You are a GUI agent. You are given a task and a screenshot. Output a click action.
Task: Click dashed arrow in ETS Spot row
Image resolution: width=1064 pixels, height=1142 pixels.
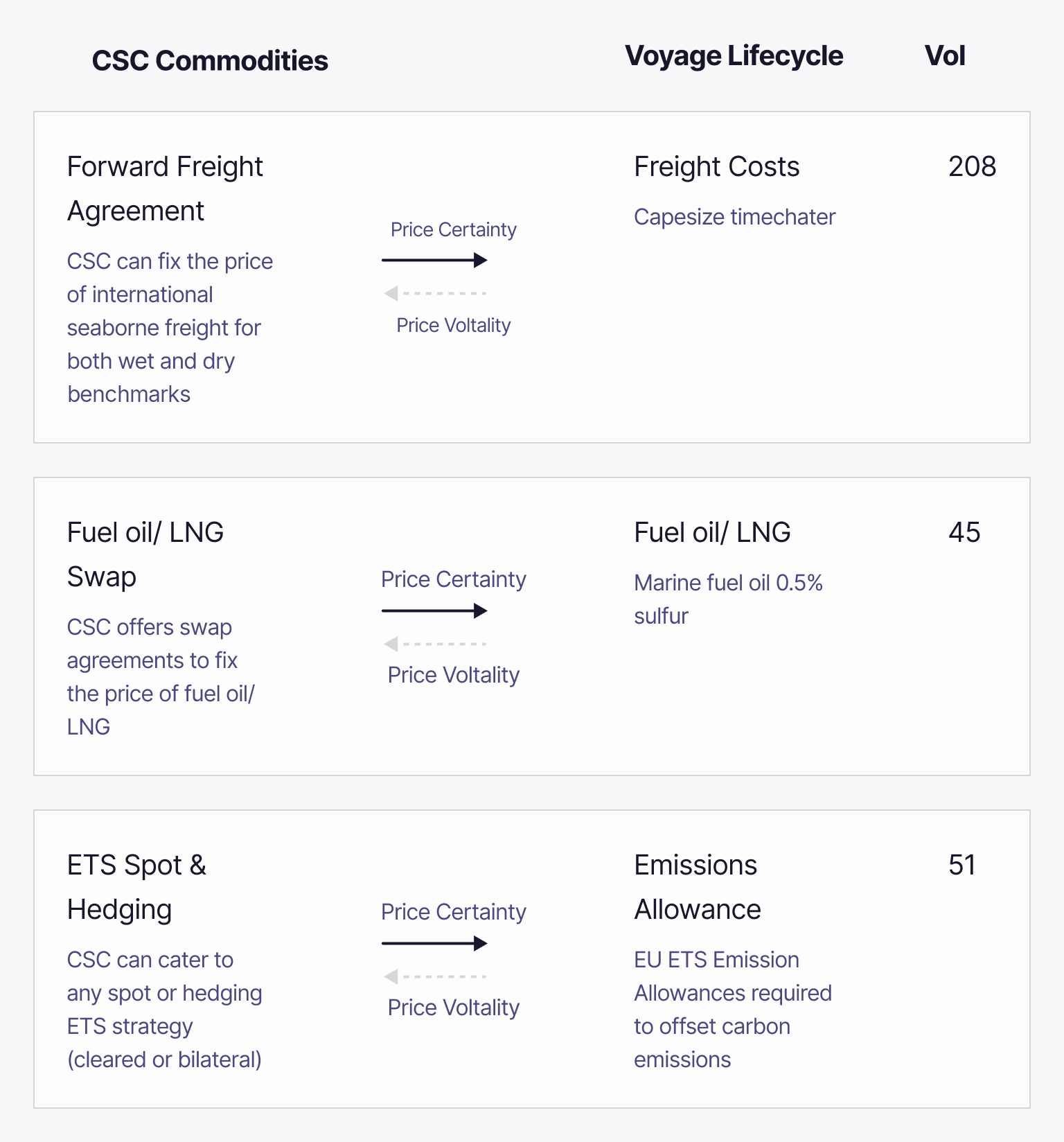coord(435,976)
